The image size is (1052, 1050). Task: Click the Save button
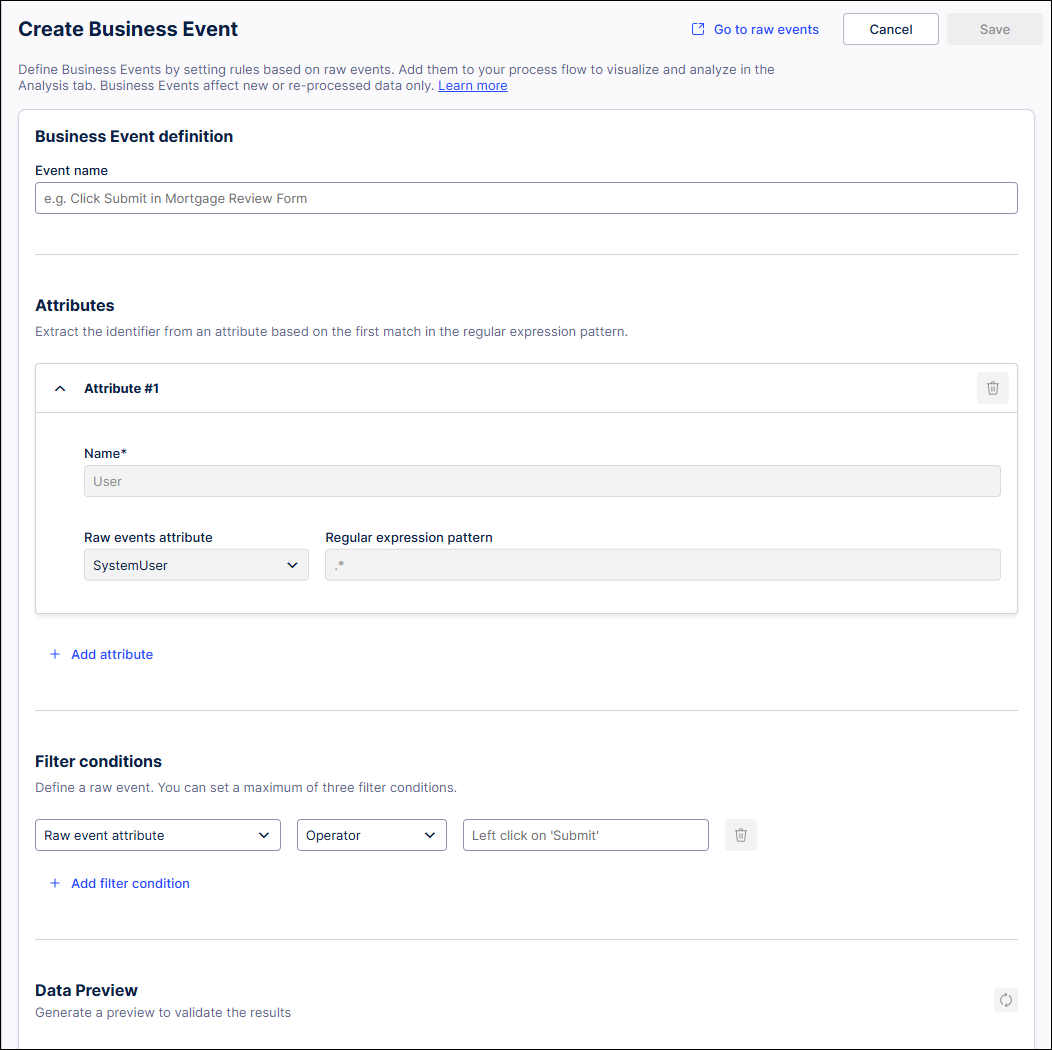pos(994,30)
